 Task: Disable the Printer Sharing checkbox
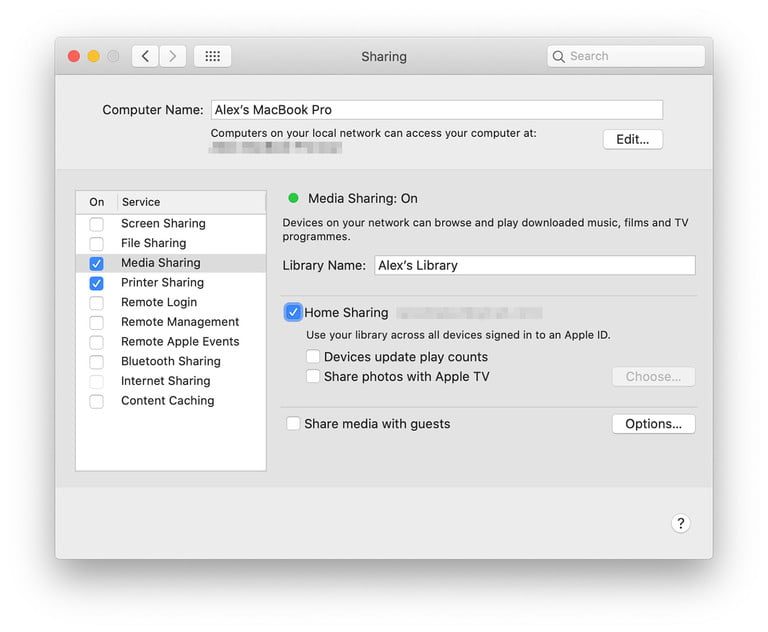(x=97, y=283)
